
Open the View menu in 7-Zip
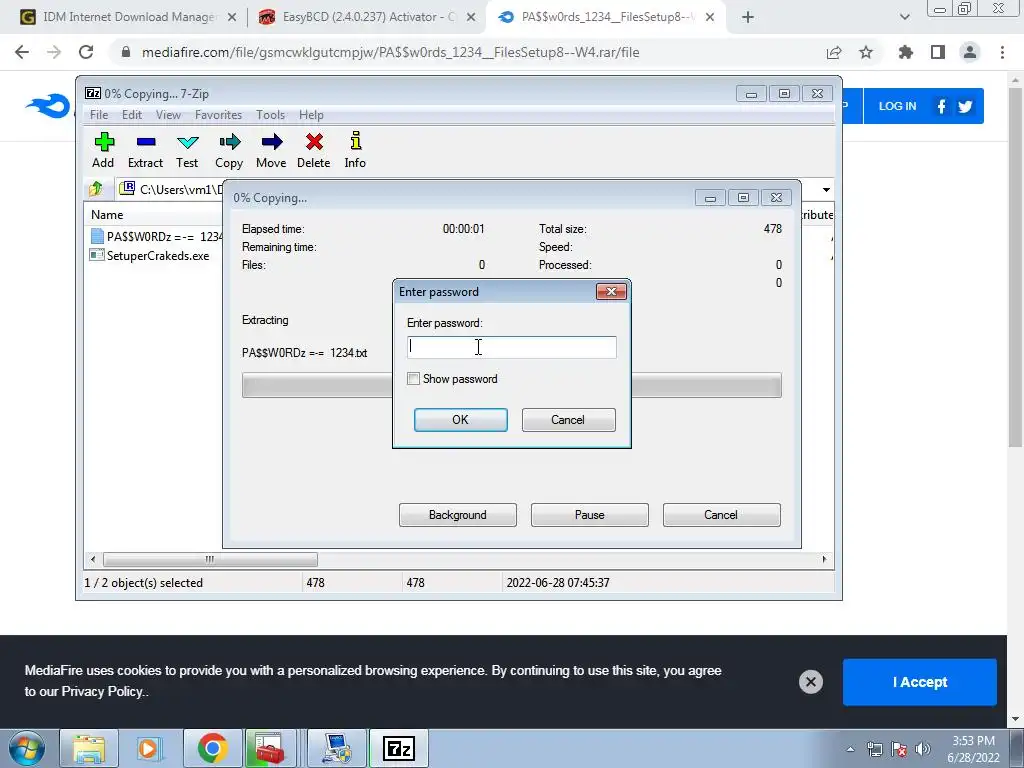[168, 115]
